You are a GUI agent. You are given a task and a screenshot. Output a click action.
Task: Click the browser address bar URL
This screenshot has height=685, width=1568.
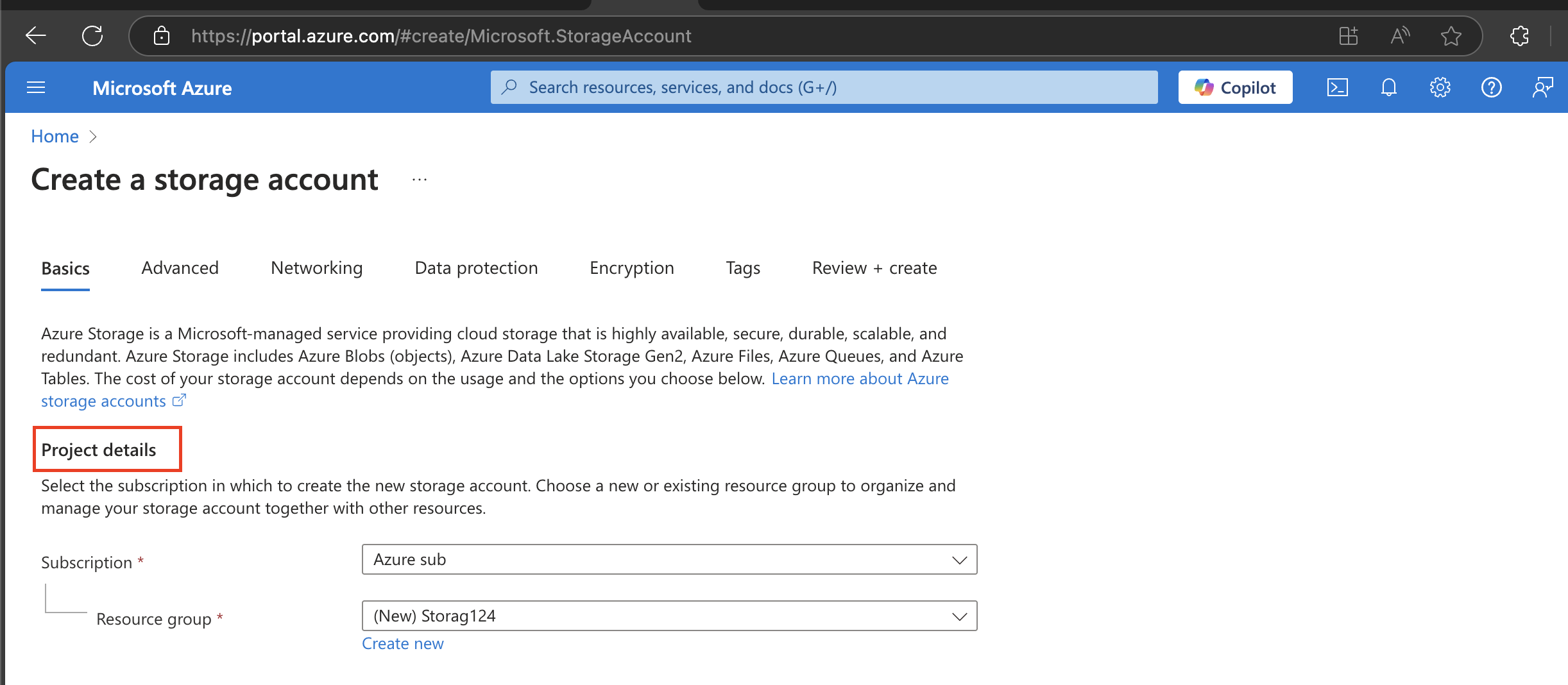[441, 36]
